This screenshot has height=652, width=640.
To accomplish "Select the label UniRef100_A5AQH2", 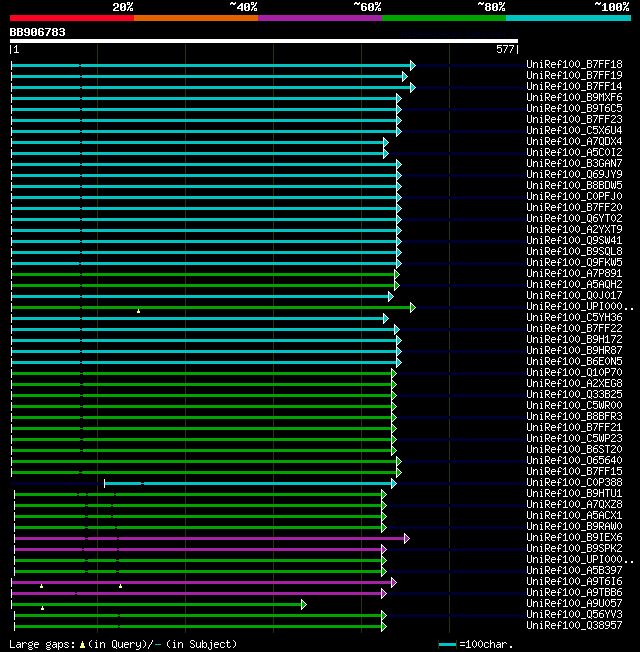I will 574,284.
